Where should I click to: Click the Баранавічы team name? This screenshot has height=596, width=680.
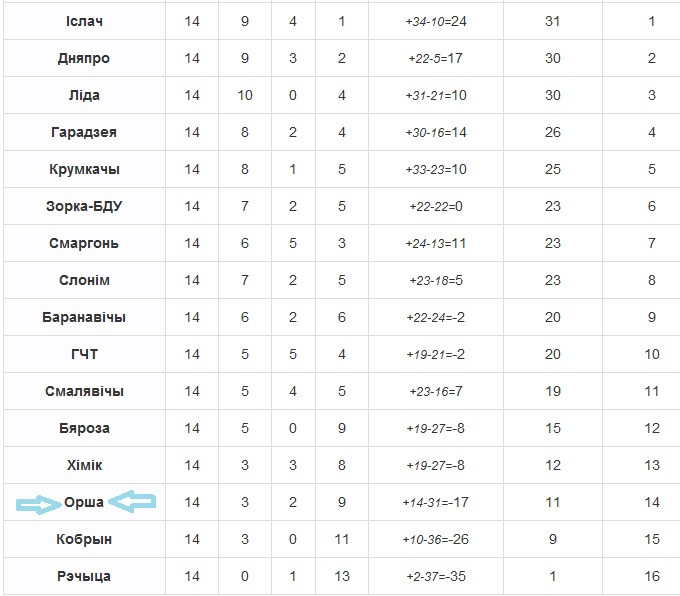(84, 317)
